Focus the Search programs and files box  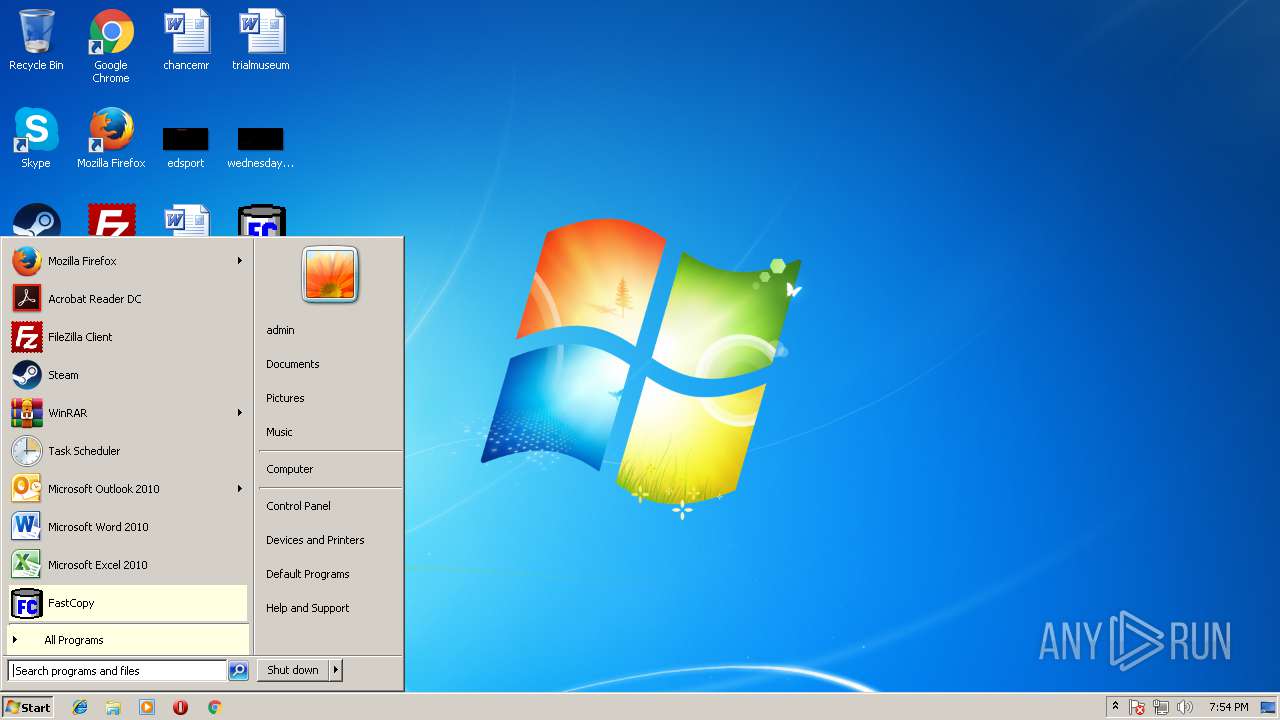117,671
